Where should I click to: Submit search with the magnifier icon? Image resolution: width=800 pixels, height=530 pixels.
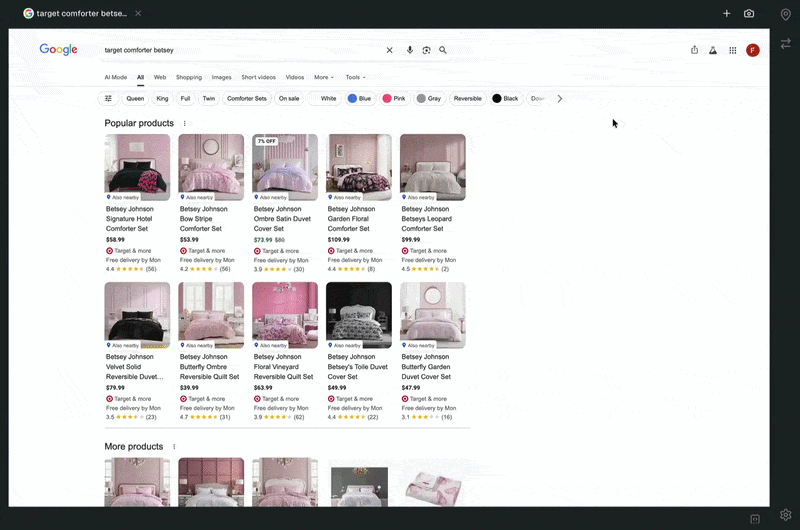tap(443, 50)
